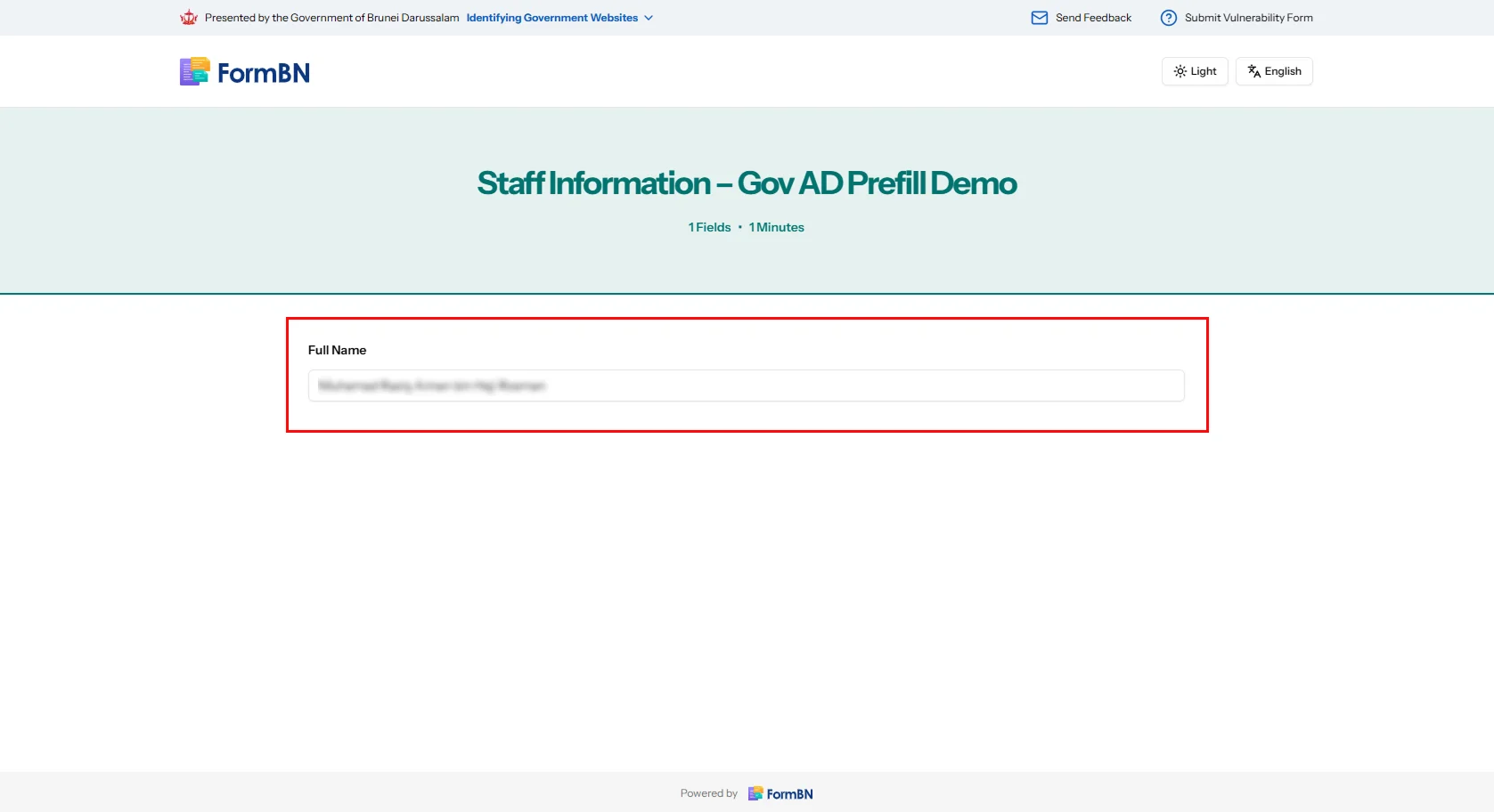Click the FormBN wordmark in header
This screenshot has width=1494, height=812.
[x=264, y=73]
